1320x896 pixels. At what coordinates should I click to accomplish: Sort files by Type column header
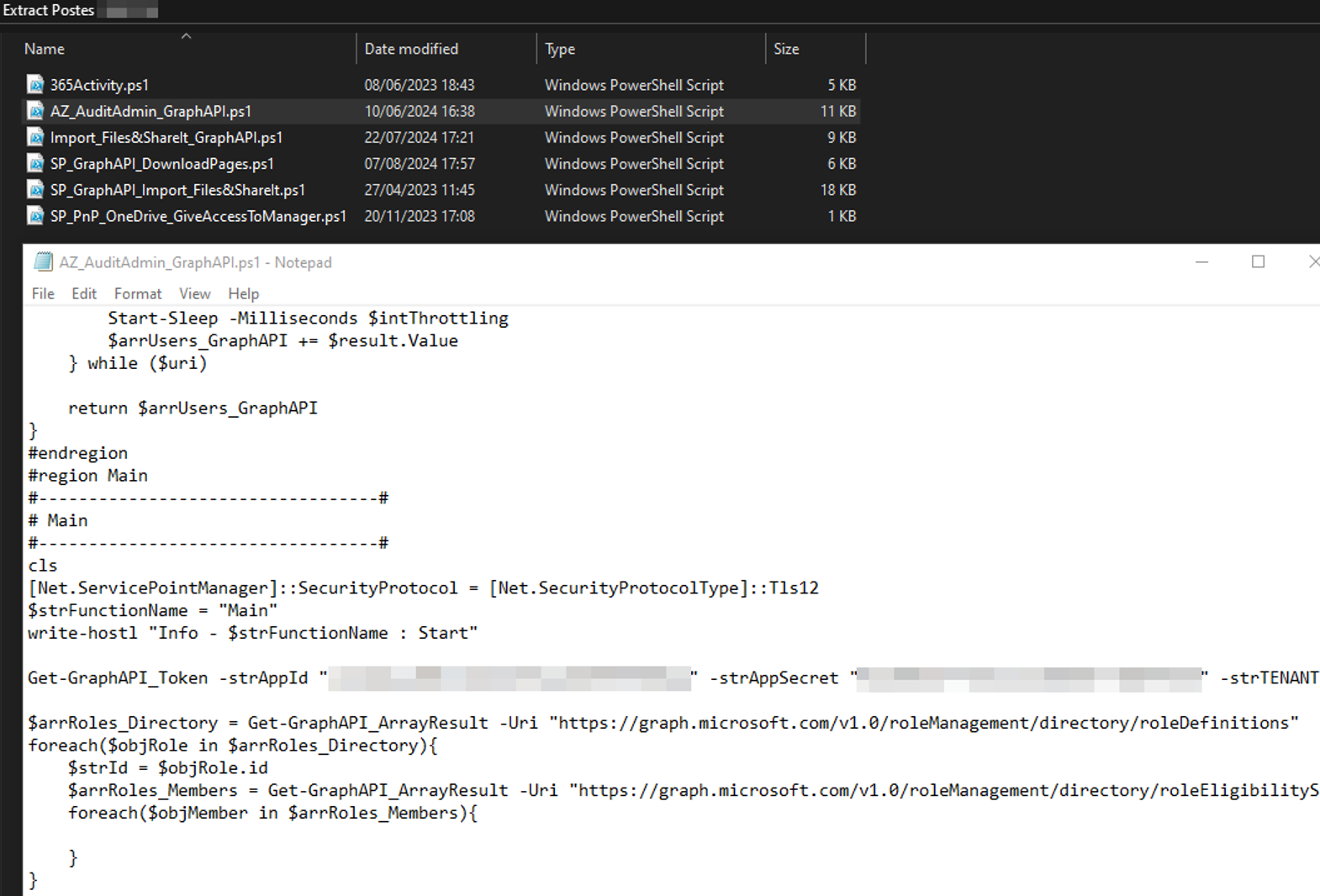click(x=560, y=49)
